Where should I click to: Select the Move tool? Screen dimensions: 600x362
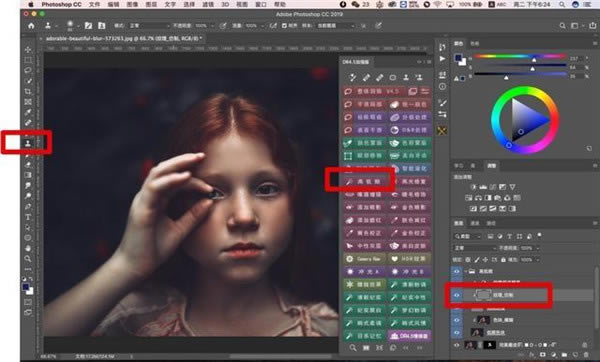(x=28, y=50)
